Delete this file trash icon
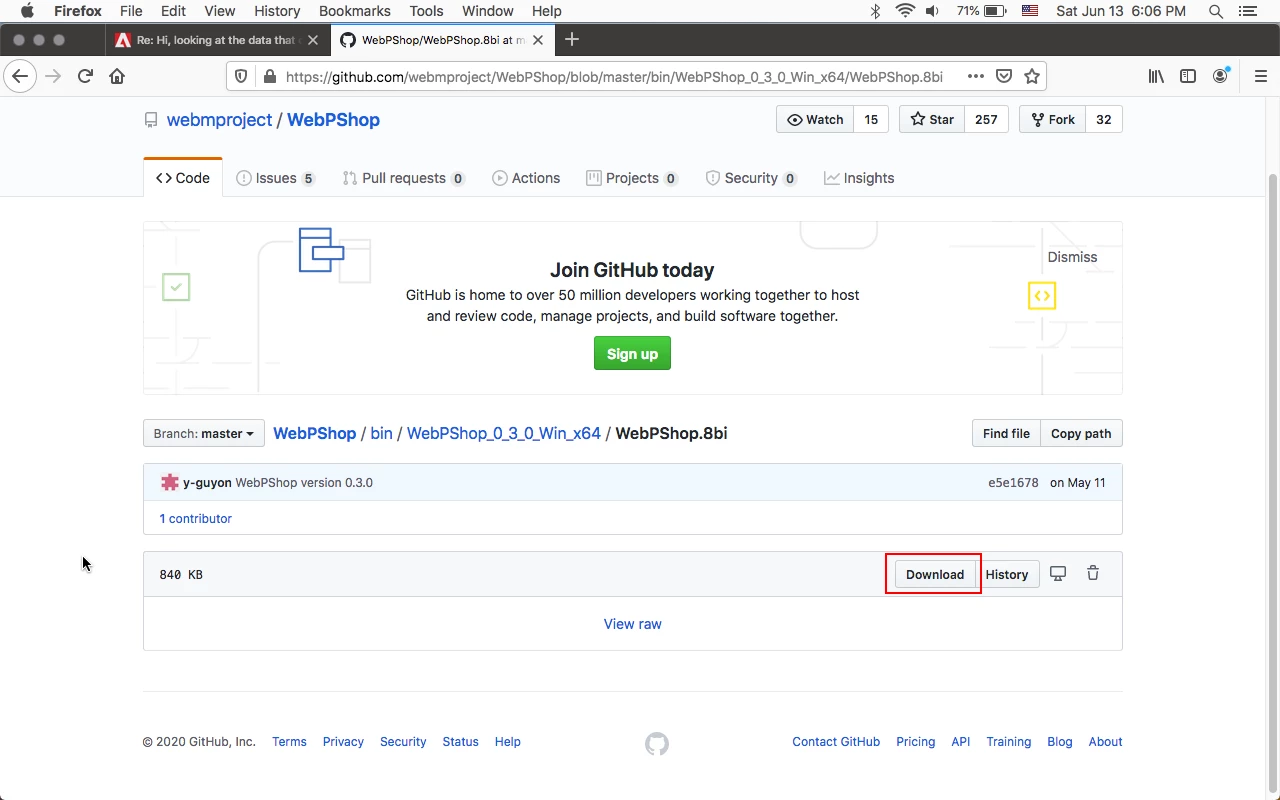Image resolution: width=1280 pixels, height=800 pixels. point(1093,573)
